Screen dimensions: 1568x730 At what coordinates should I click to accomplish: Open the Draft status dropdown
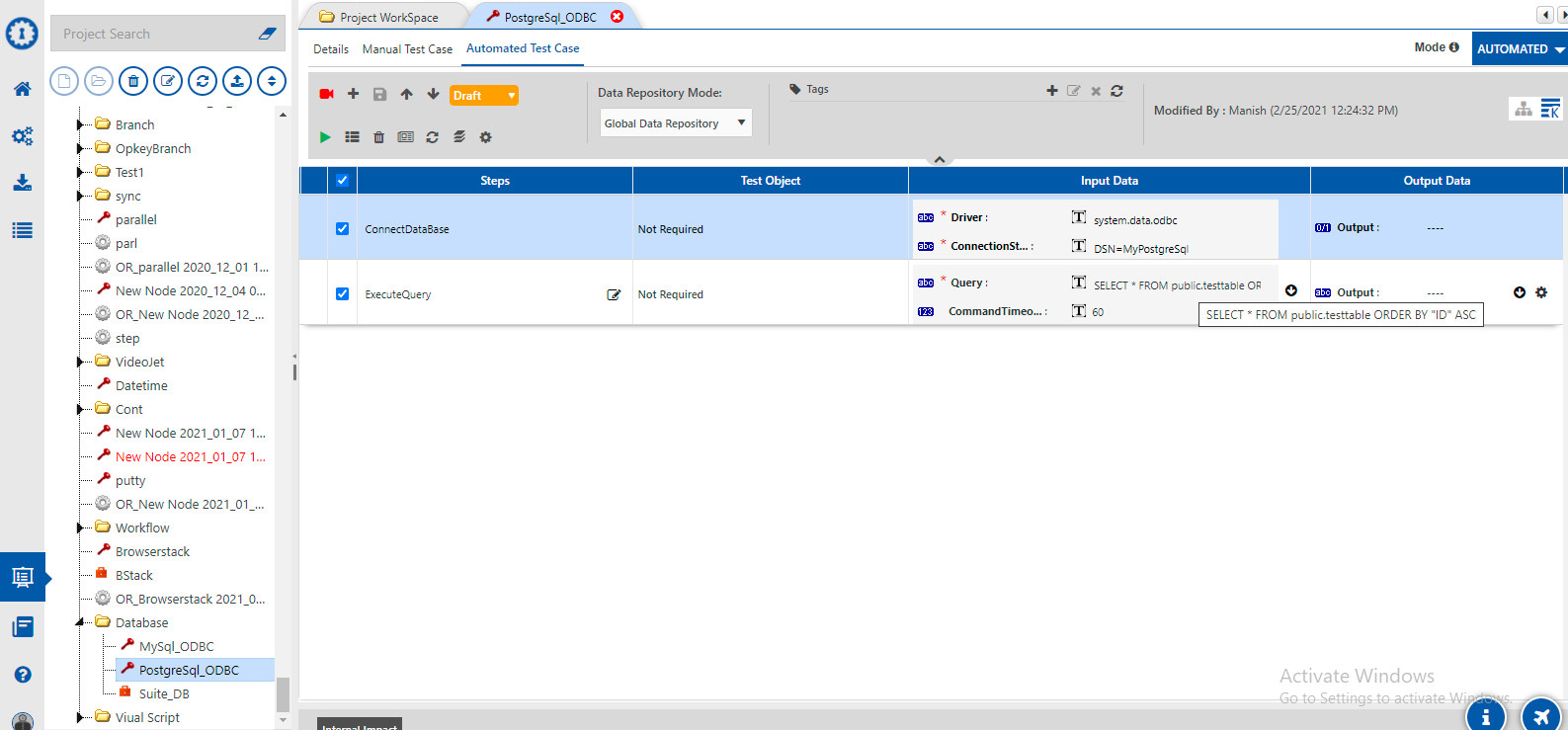tap(484, 96)
